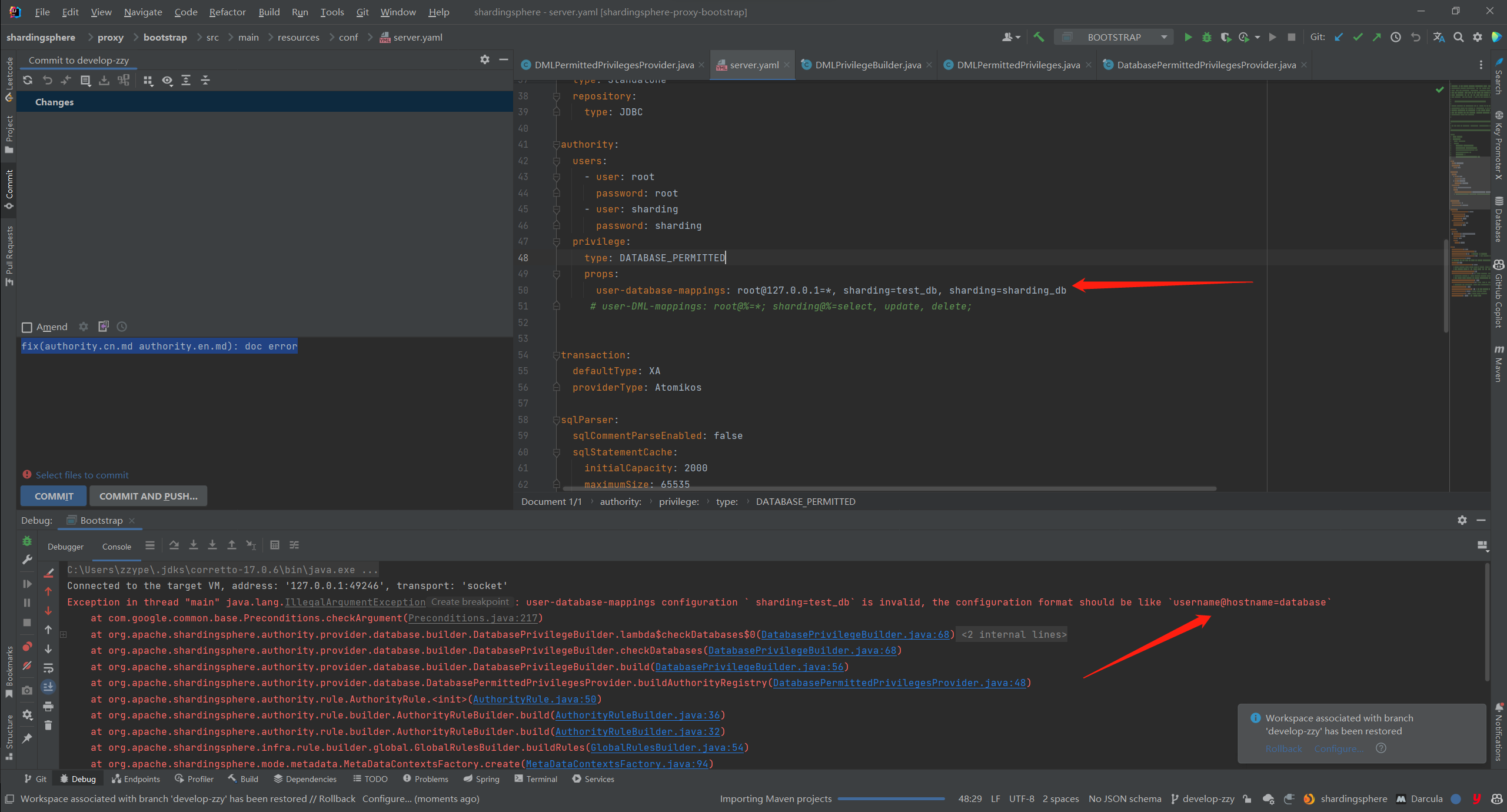Image resolution: width=1507 pixels, height=812 pixels.
Task: Open DatabasePrivilegeBuilder.java:56 stack link
Action: pos(748,667)
